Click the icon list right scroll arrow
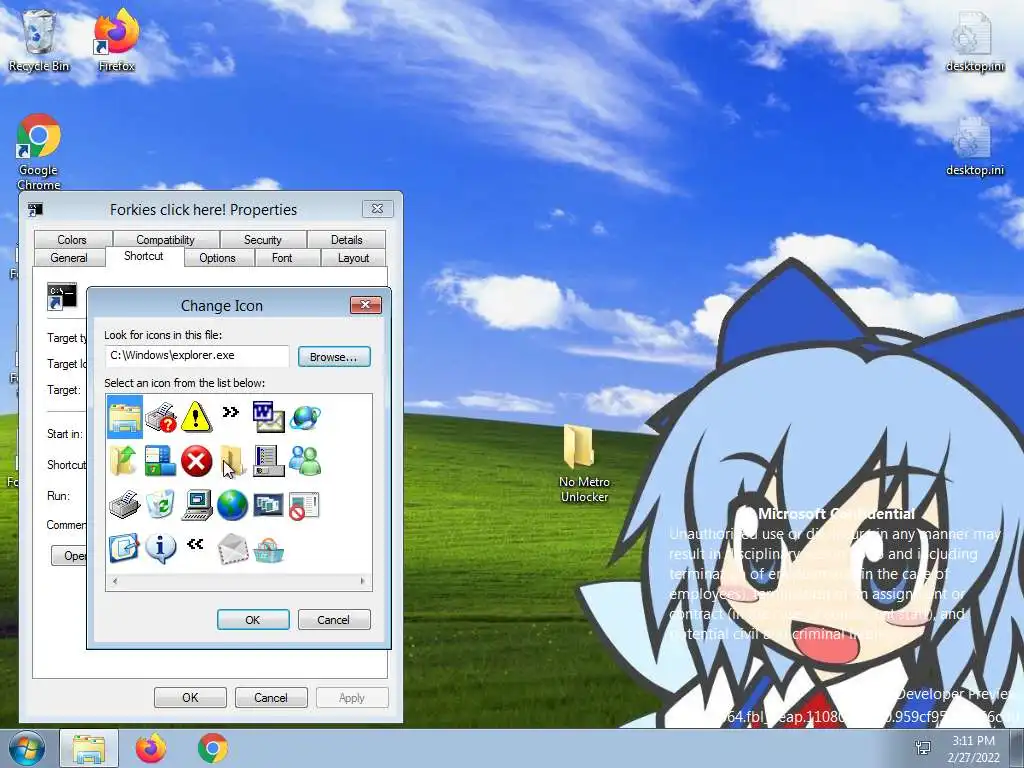 pyautogui.click(x=362, y=581)
